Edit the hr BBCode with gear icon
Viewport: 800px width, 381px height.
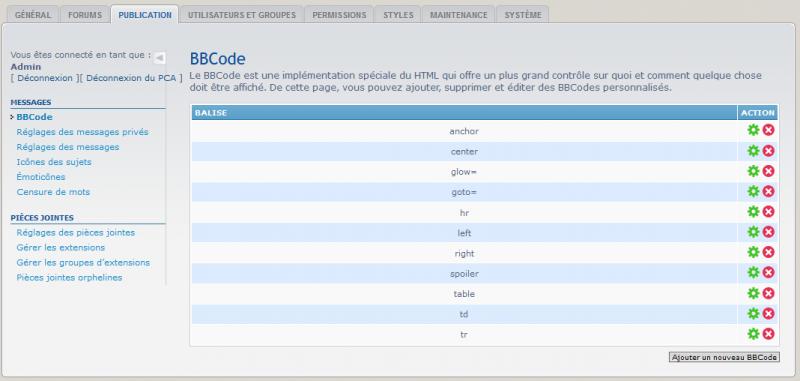tap(753, 212)
